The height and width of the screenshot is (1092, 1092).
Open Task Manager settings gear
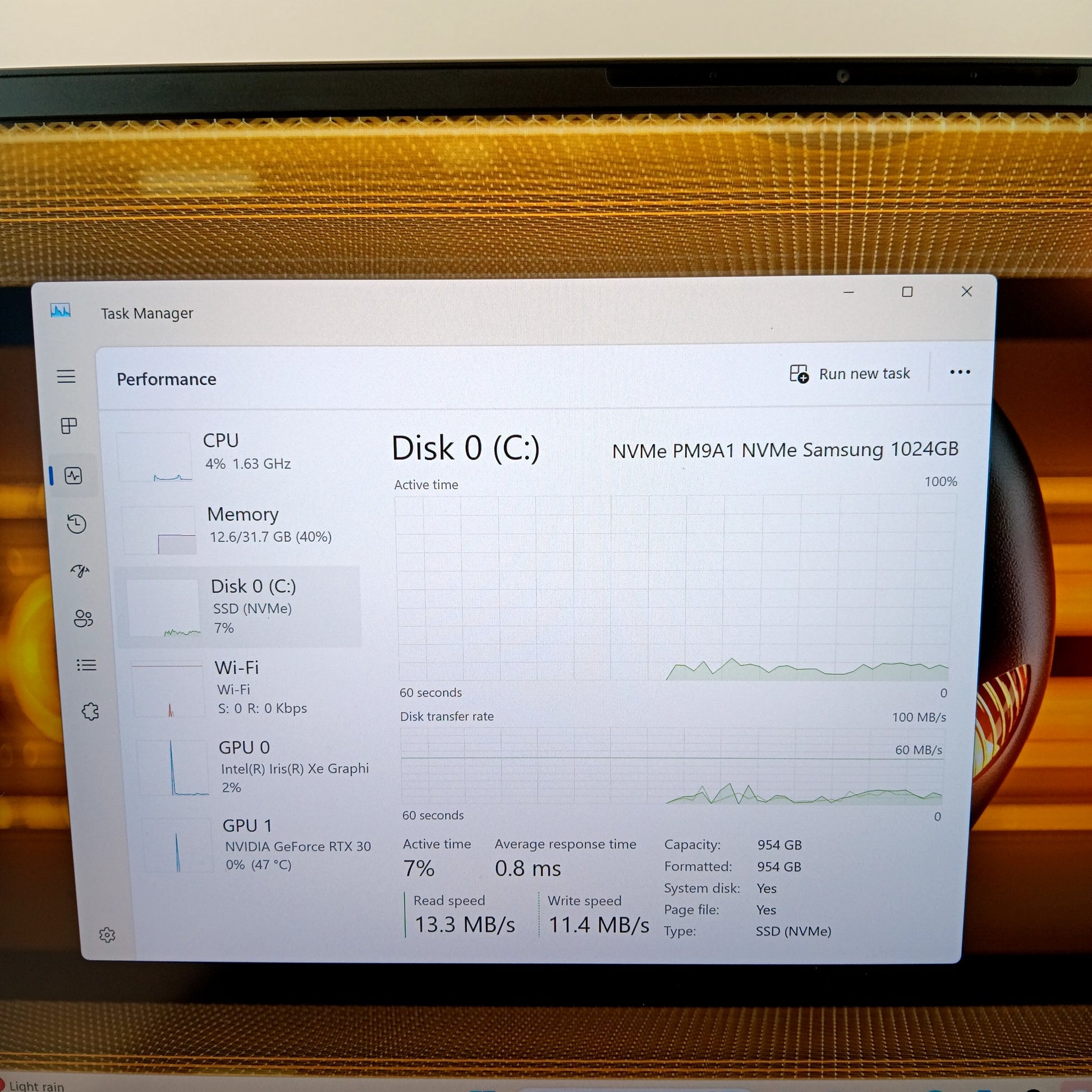pyautogui.click(x=107, y=935)
